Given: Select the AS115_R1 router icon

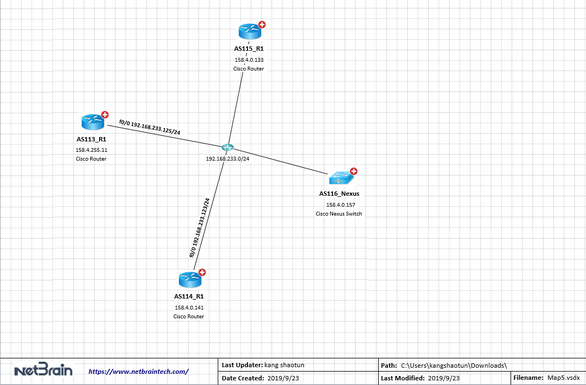Looking at the screenshot, I should 249,32.
